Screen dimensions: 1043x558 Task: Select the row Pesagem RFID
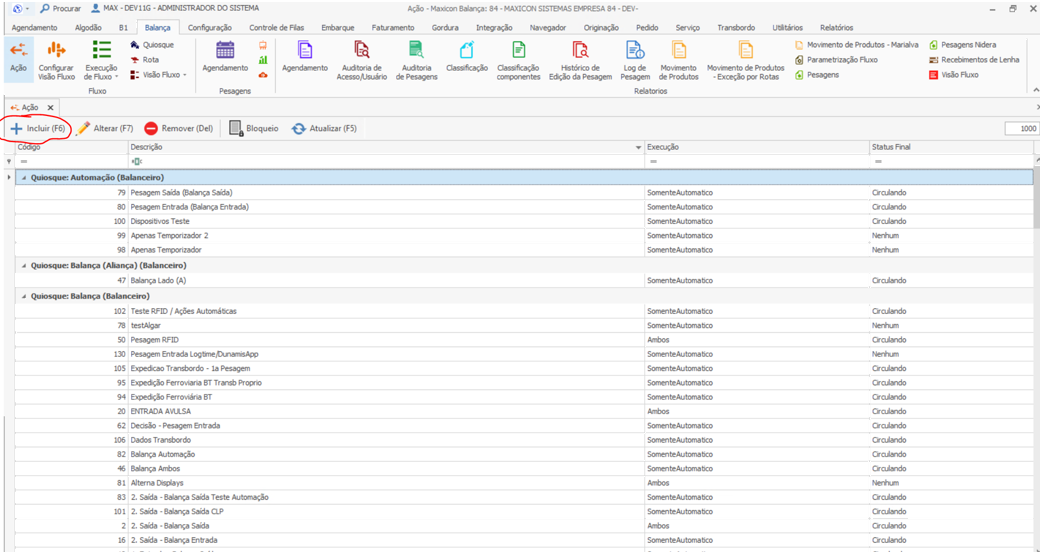(523, 340)
